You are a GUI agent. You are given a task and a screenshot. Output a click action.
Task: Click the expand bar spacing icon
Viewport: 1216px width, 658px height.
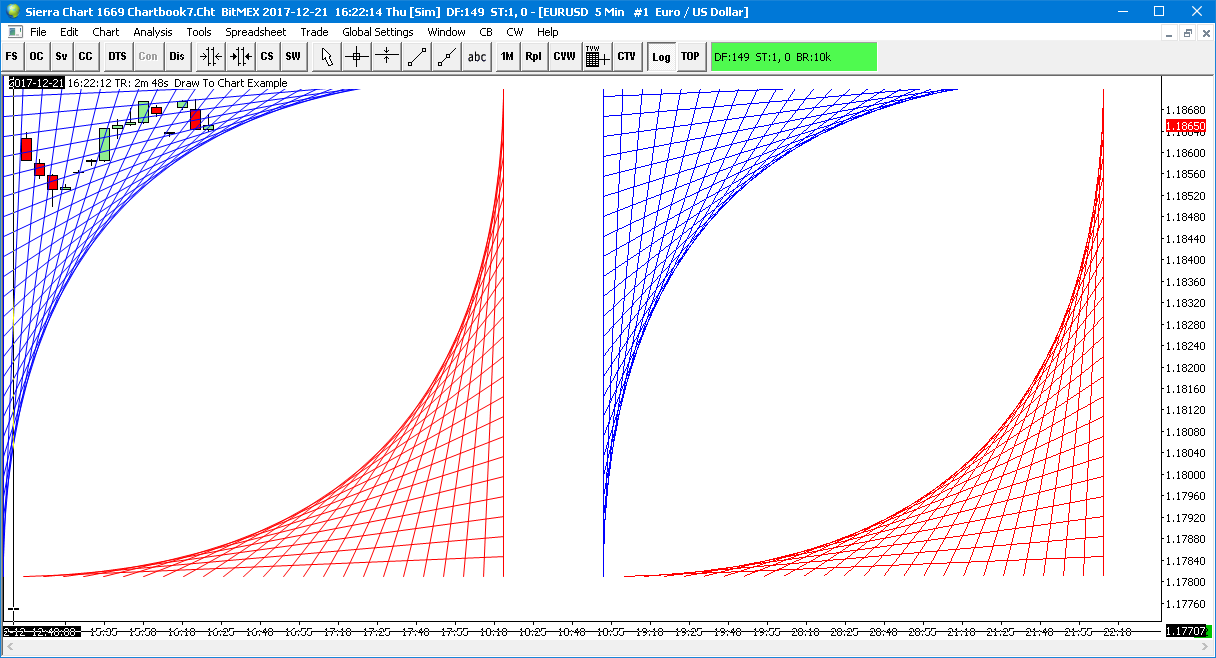[240, 57]
